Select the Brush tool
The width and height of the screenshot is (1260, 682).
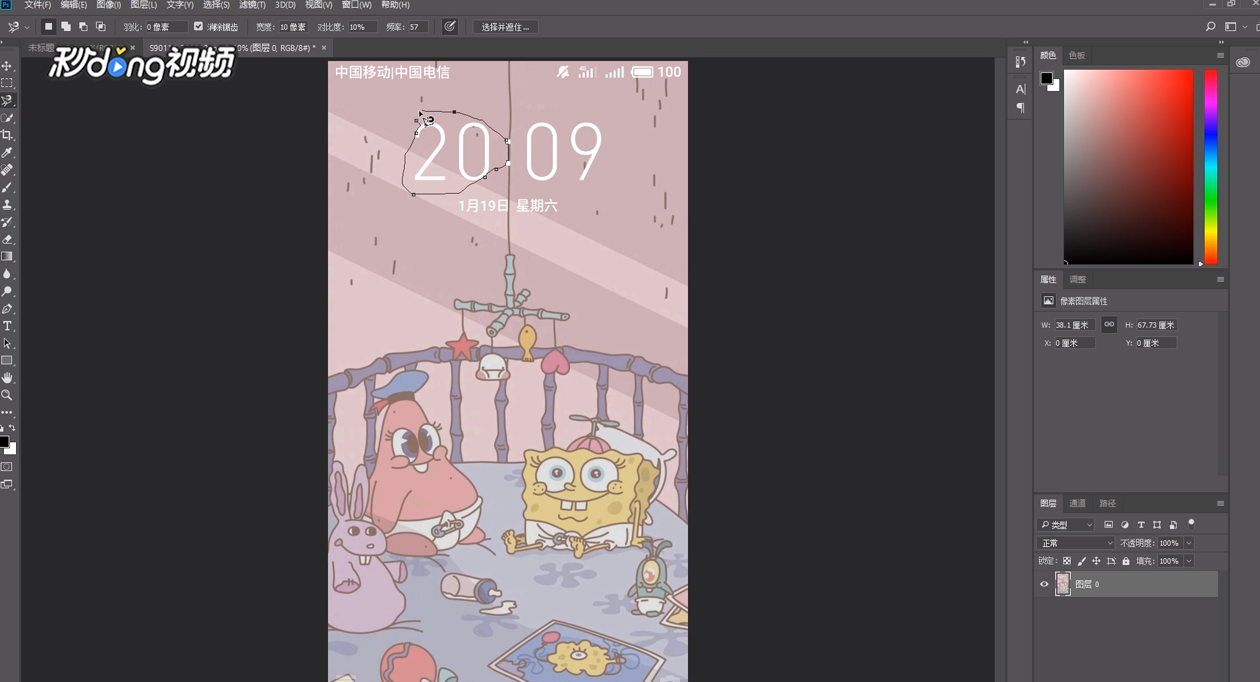pyautogui.click(x=7, y=187)
